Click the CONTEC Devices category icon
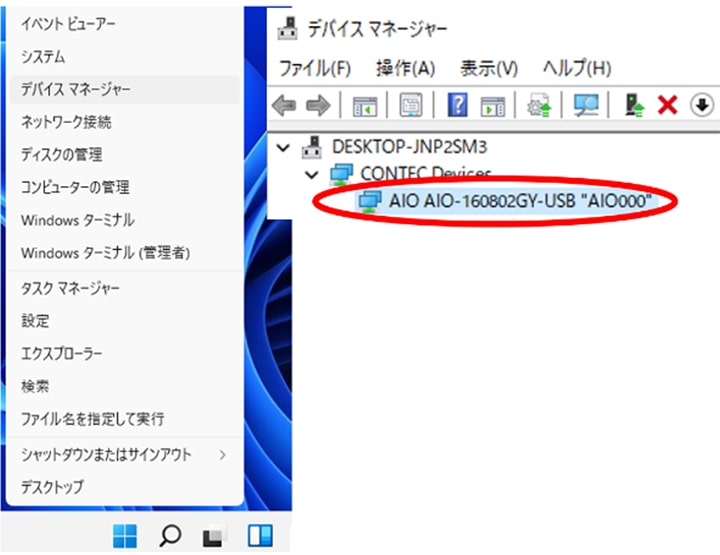This screenshot has height=555, width=720. (x=341, y=174)
